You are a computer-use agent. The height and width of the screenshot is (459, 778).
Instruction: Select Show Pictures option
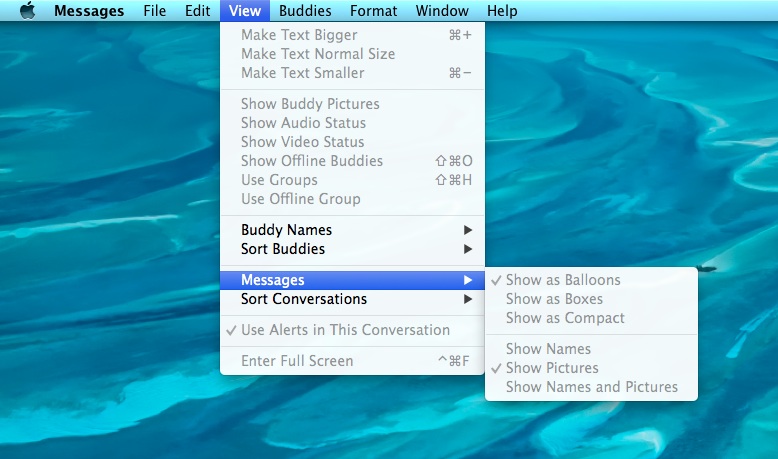591,368
